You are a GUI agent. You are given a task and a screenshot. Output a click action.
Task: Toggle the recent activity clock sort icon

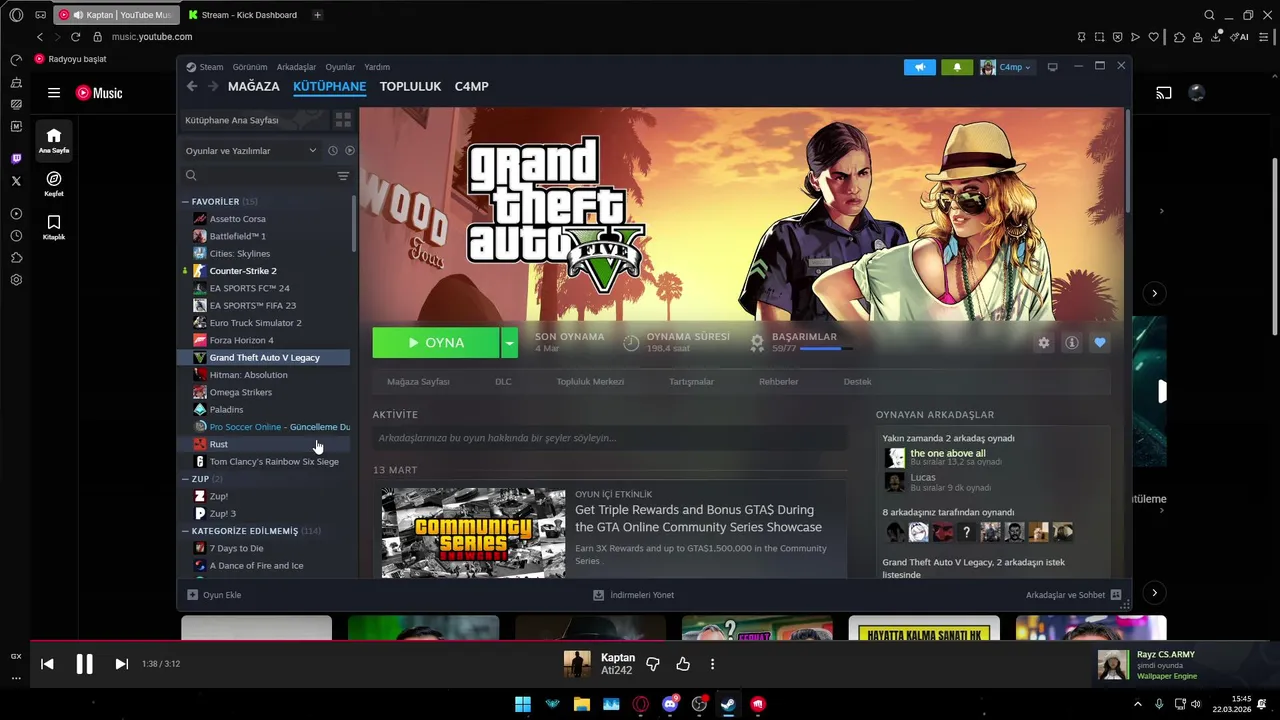[333, 151]
